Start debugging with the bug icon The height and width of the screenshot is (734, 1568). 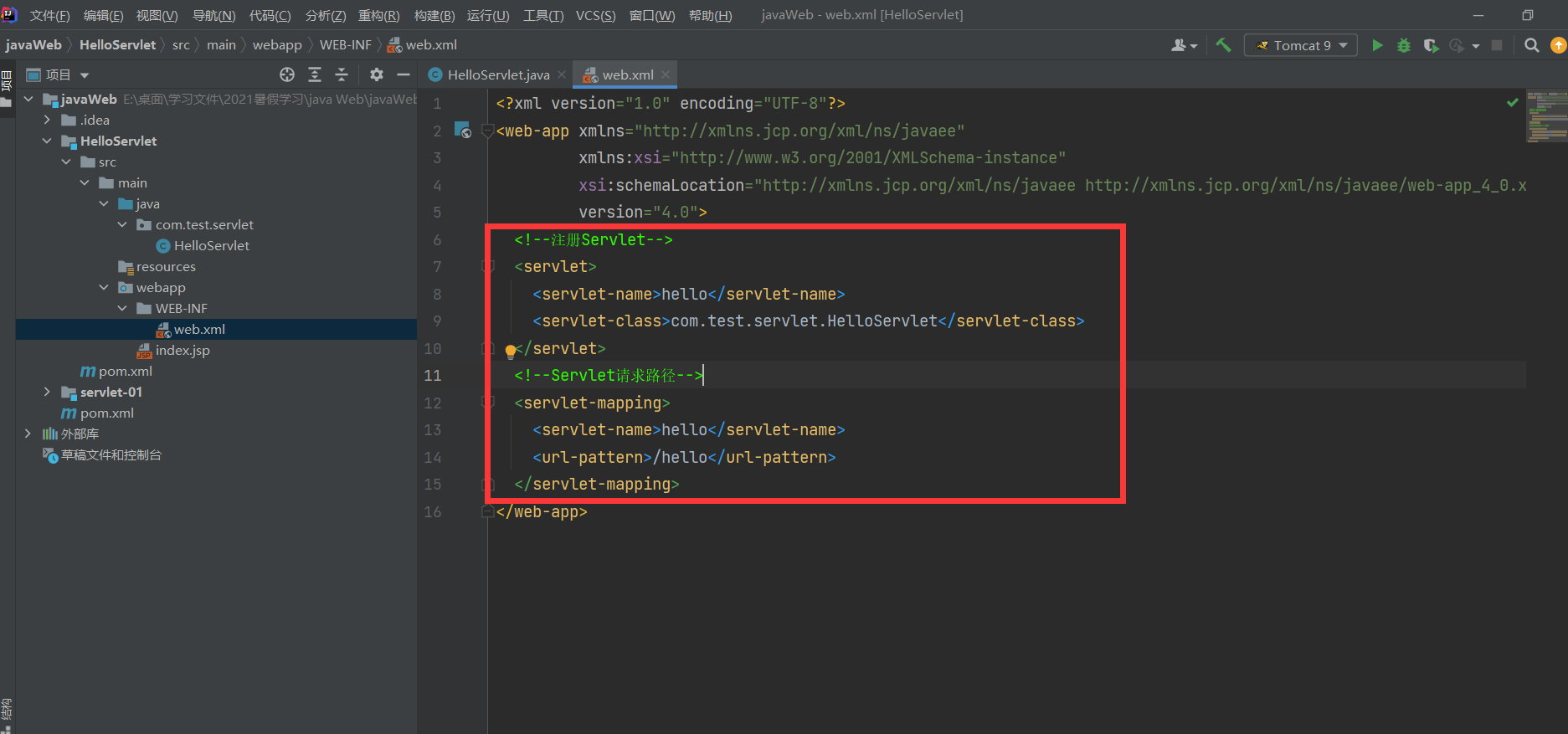[x=1404, y=45]
